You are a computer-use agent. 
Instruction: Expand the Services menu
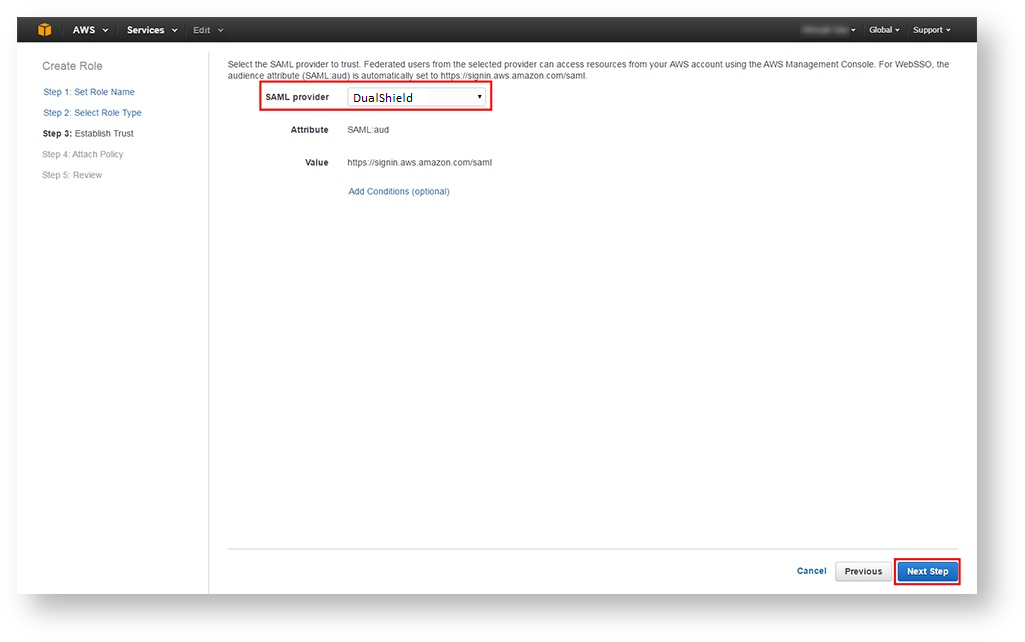151,30
